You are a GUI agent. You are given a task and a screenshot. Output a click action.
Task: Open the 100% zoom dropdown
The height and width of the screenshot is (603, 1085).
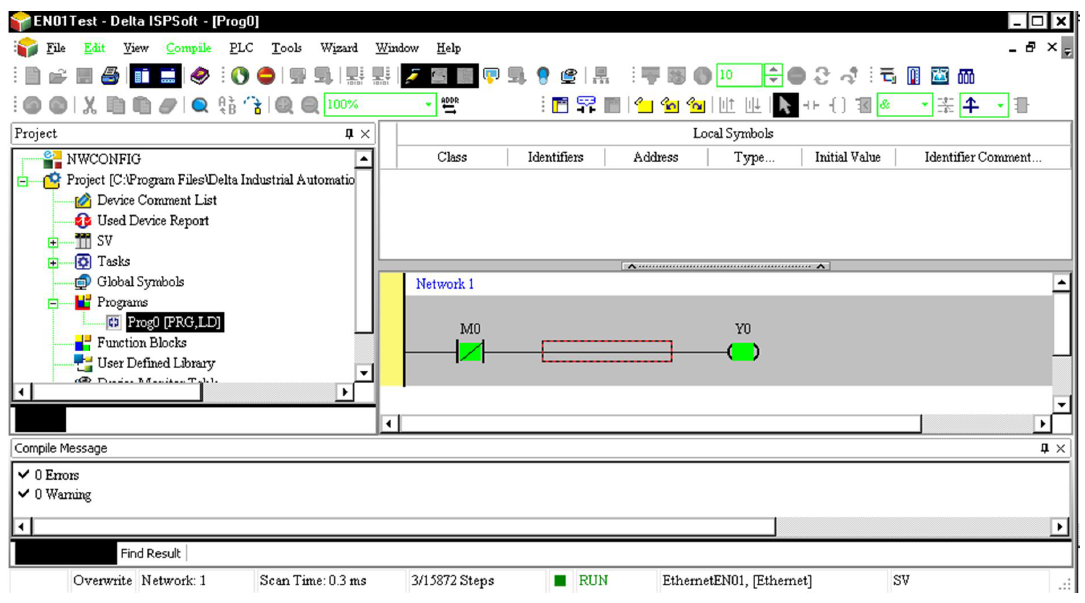[430, 105]
